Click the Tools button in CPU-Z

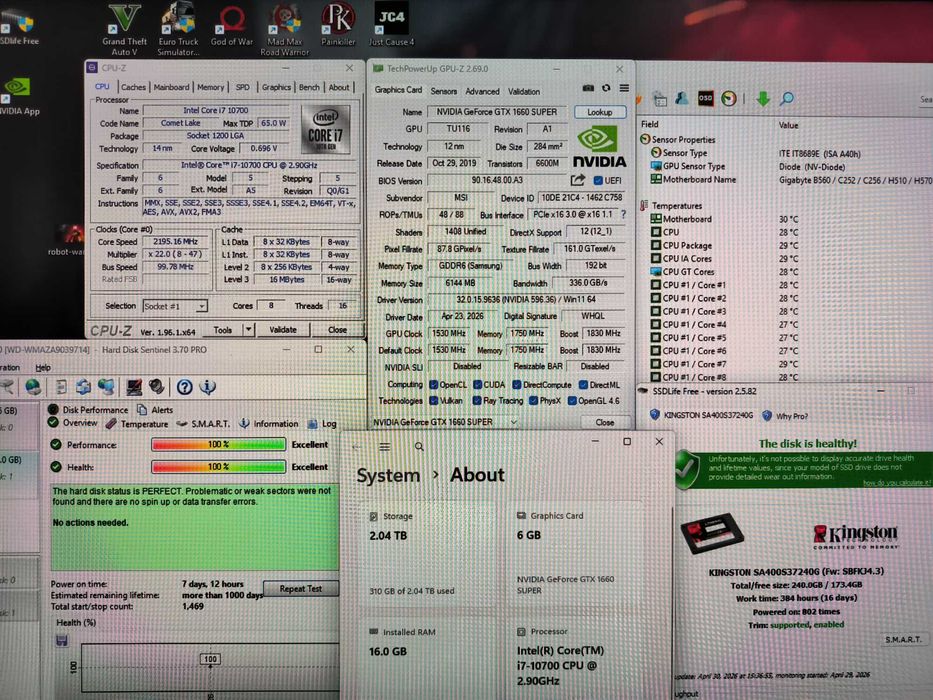pos(223,329)
